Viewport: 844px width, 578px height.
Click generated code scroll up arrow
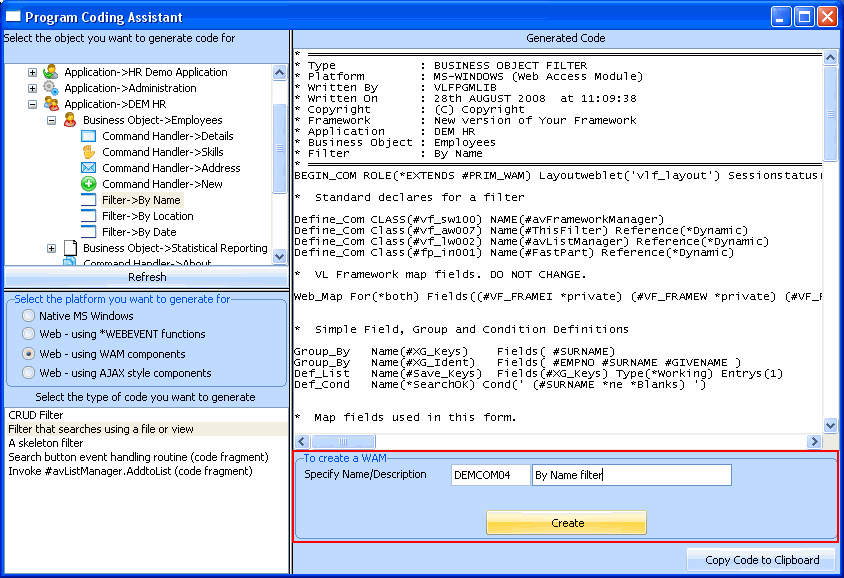coord(831,57)
